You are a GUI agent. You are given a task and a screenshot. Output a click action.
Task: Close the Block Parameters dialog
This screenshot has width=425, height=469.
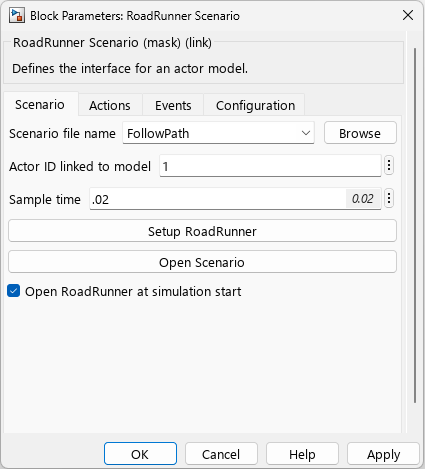(x=408, y=15)
